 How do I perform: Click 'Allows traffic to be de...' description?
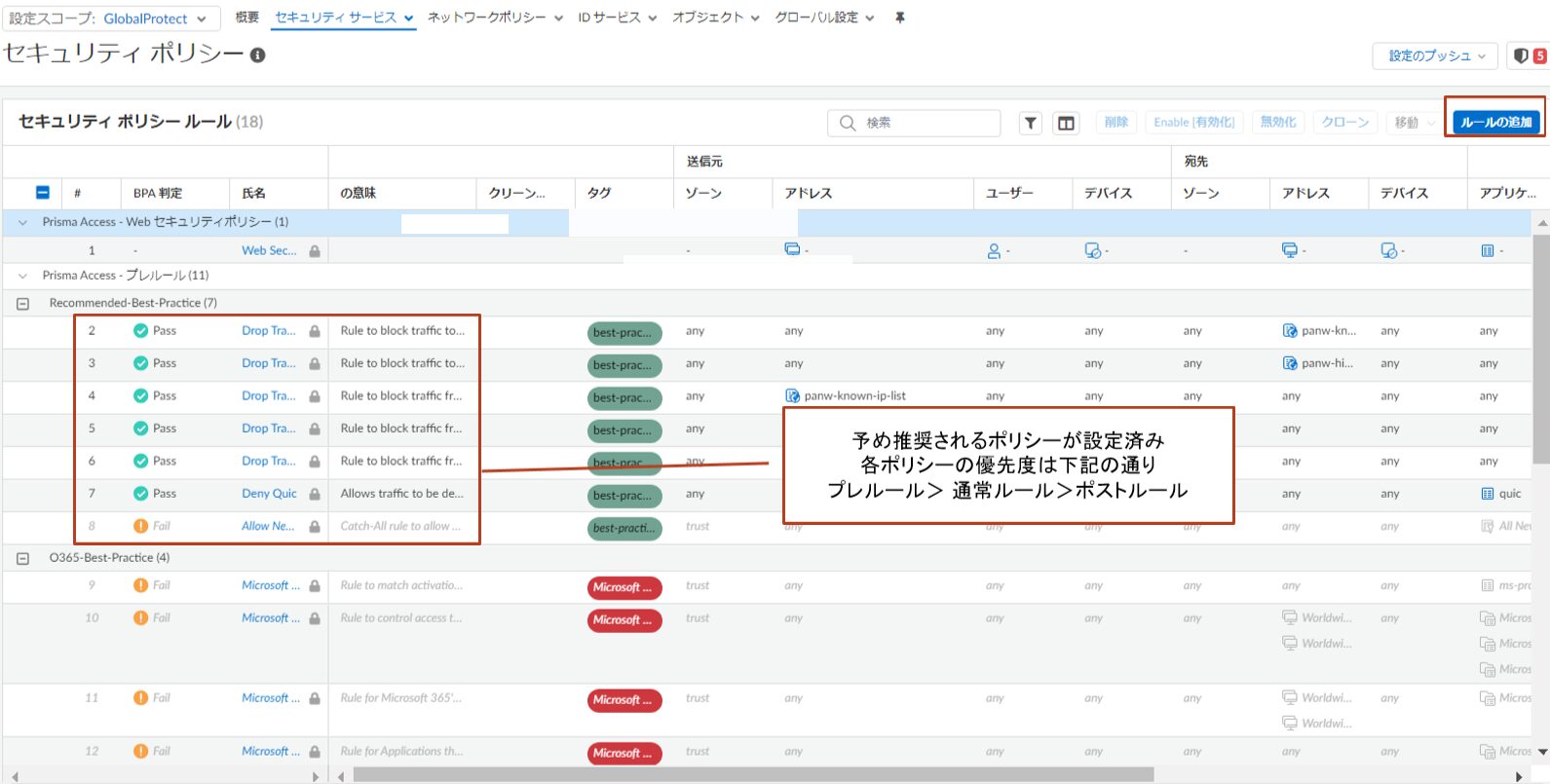(x=401, y=494)
